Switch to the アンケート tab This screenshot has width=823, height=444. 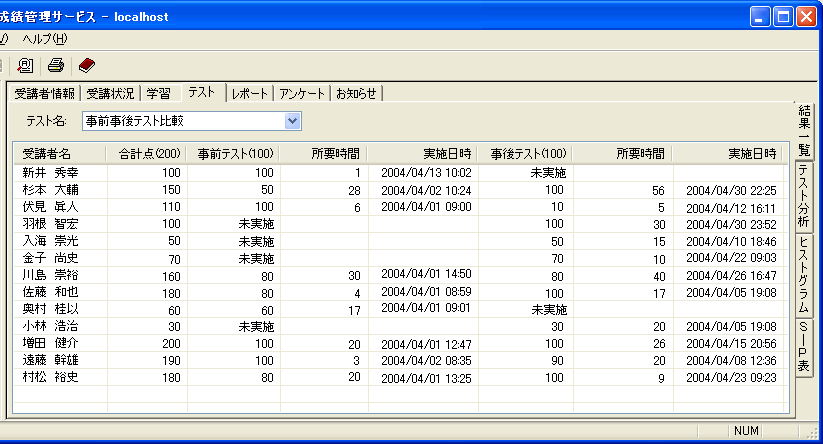[302, 93]
